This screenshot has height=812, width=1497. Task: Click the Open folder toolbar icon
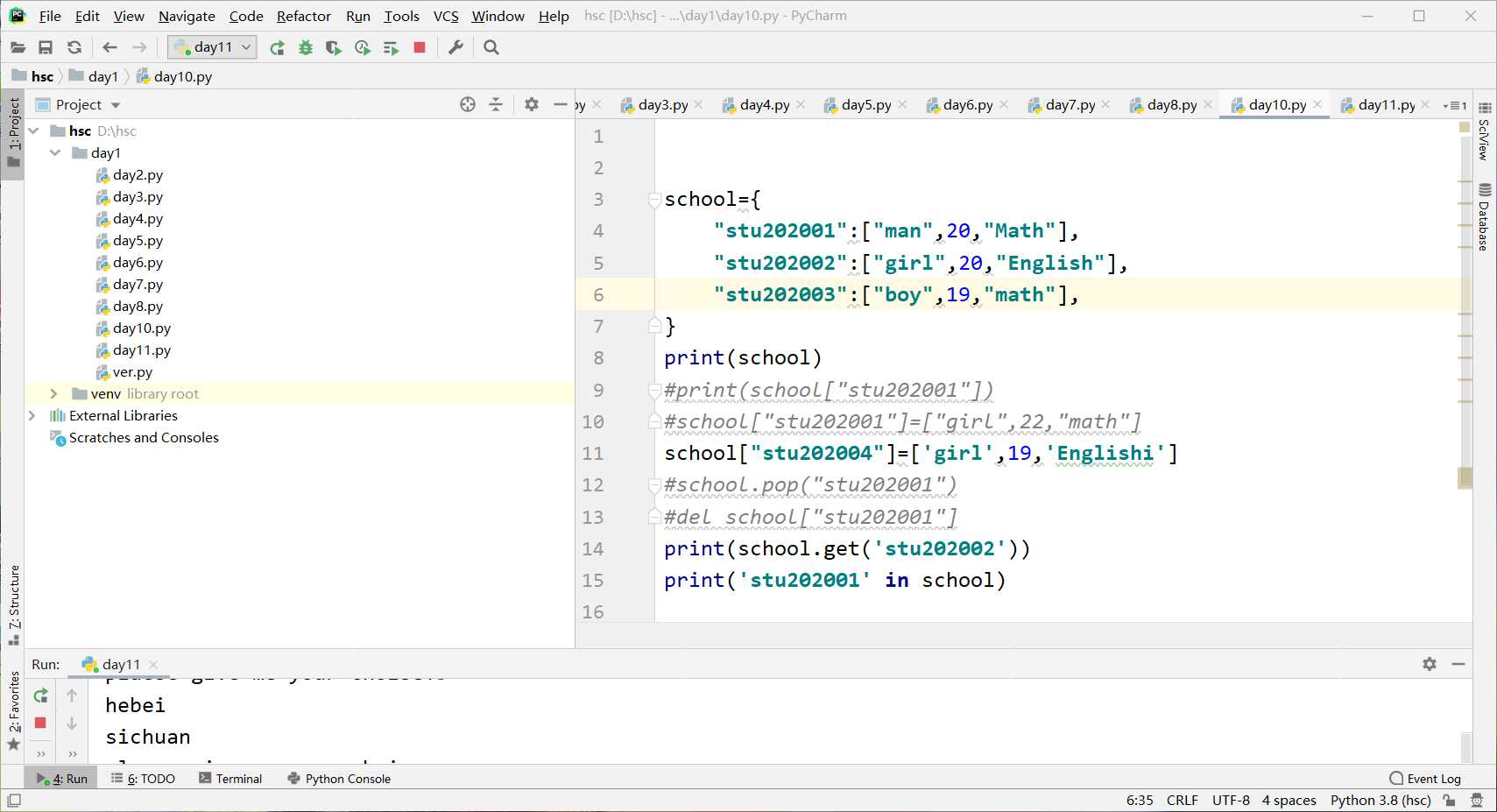coord(18,47)
